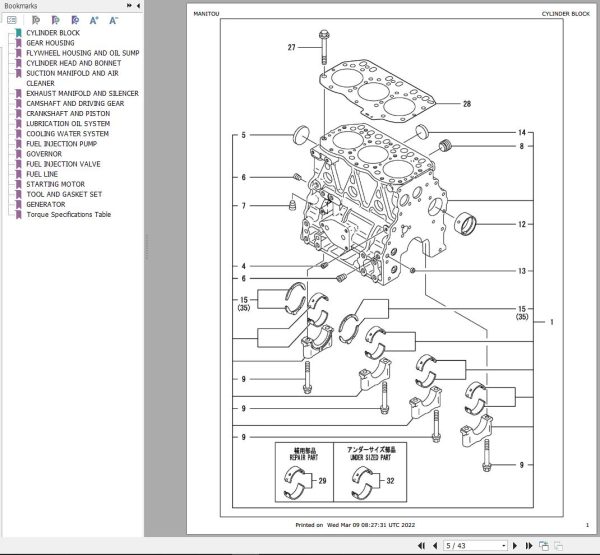Click the MANITOU header text on page
Screen dimensions: 600x555
tap(206, 14)
